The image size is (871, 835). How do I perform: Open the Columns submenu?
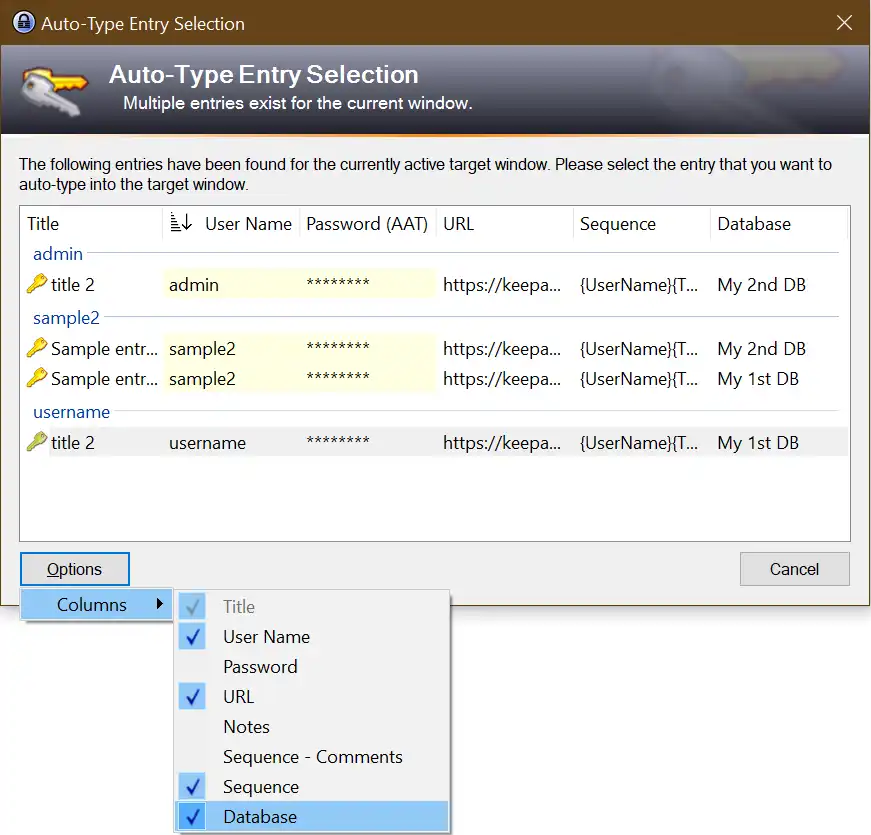97,604
